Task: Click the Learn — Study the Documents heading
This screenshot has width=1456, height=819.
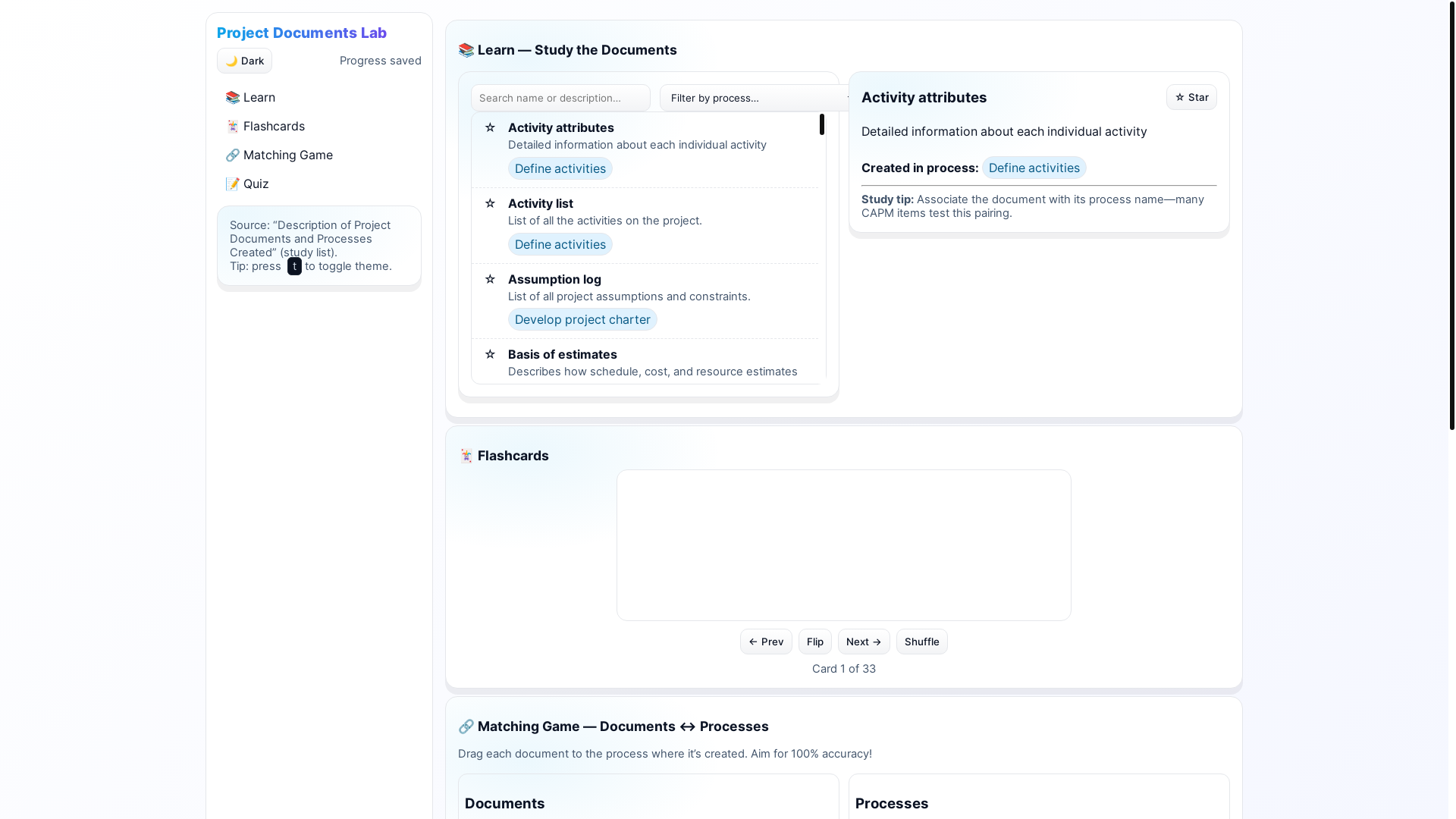Action: click(x=567, y=50)
